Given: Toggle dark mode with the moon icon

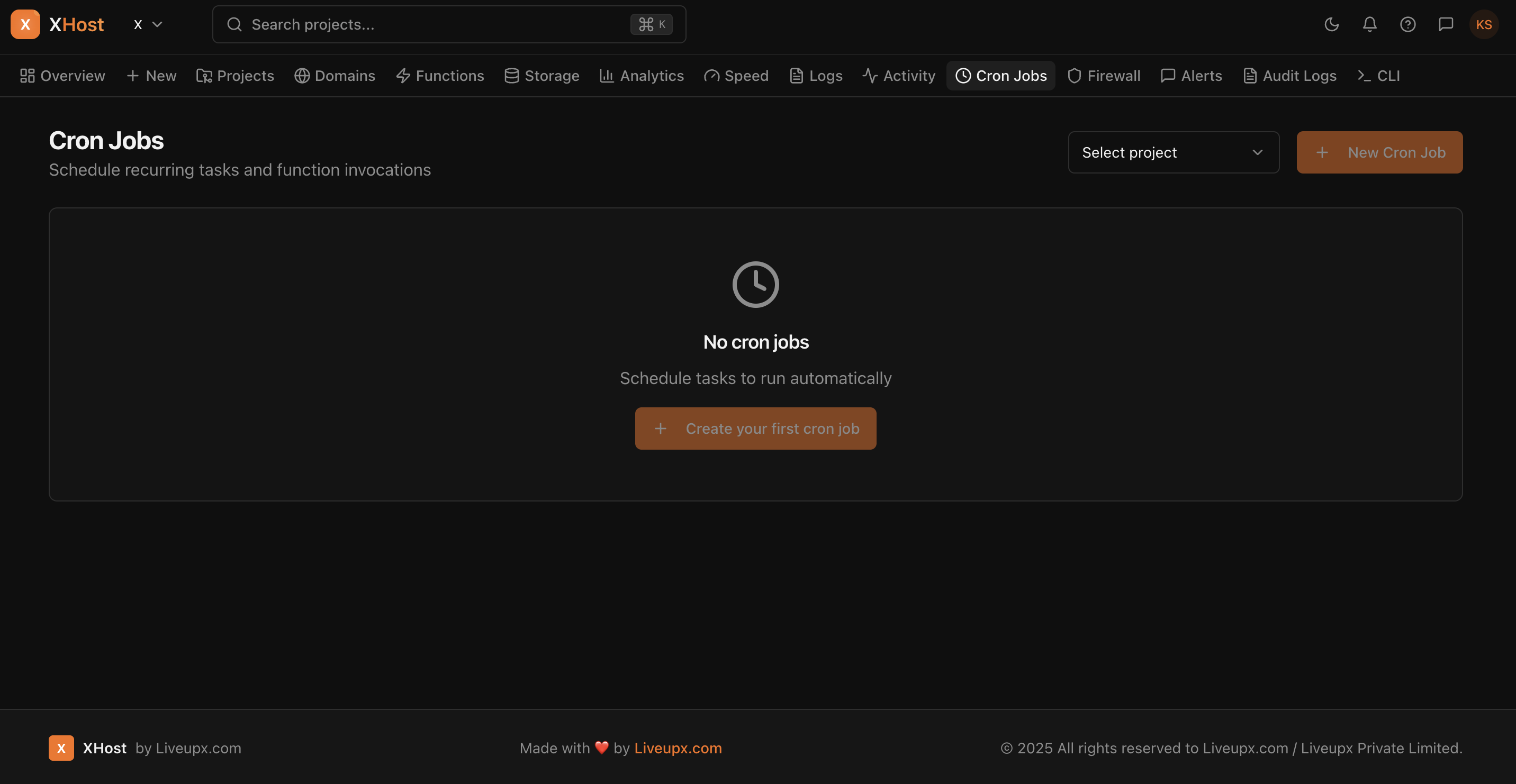Looking at the screenshot, I should [1331, 24].
